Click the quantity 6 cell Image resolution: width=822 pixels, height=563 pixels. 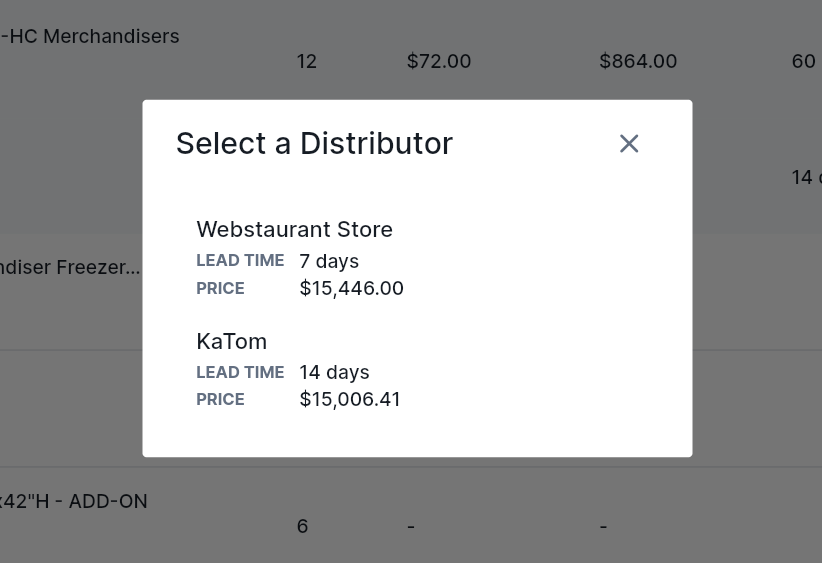point(302,526)
